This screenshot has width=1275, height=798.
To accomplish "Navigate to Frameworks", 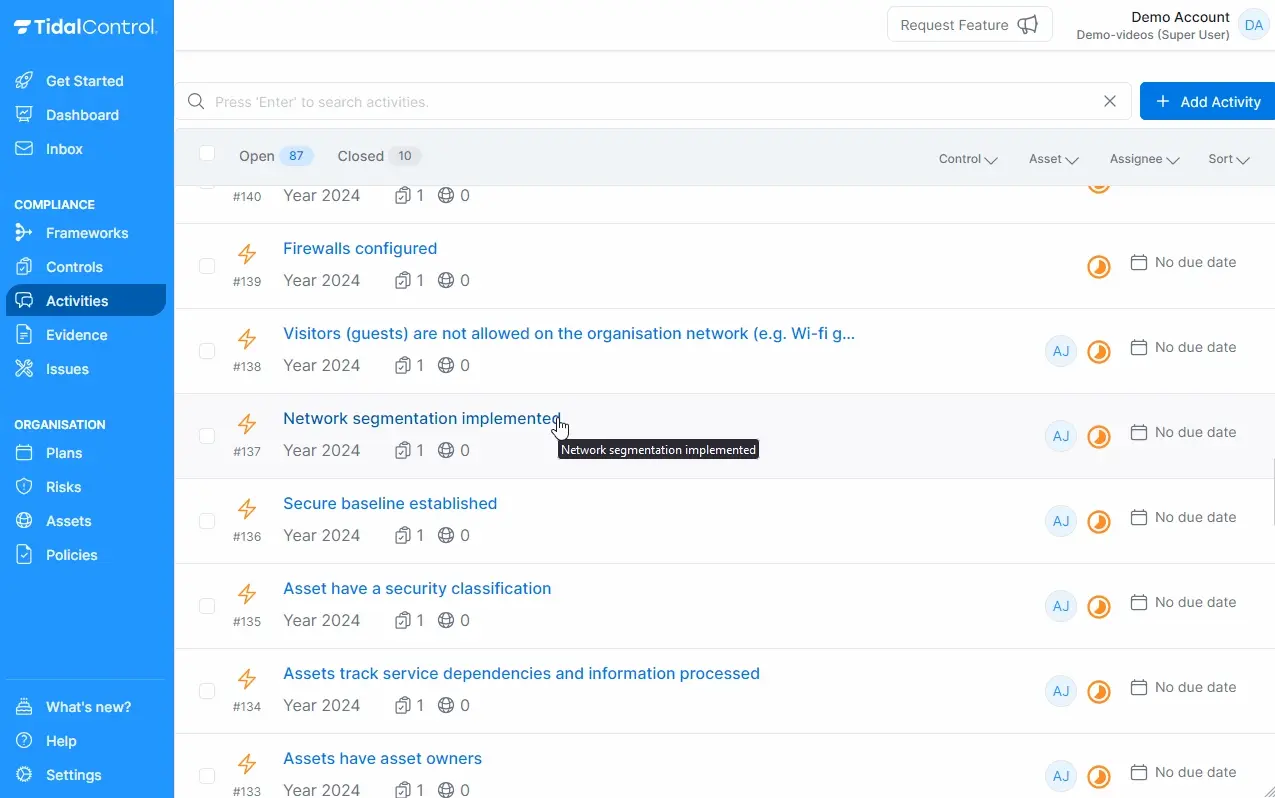I will coord(85,233).
